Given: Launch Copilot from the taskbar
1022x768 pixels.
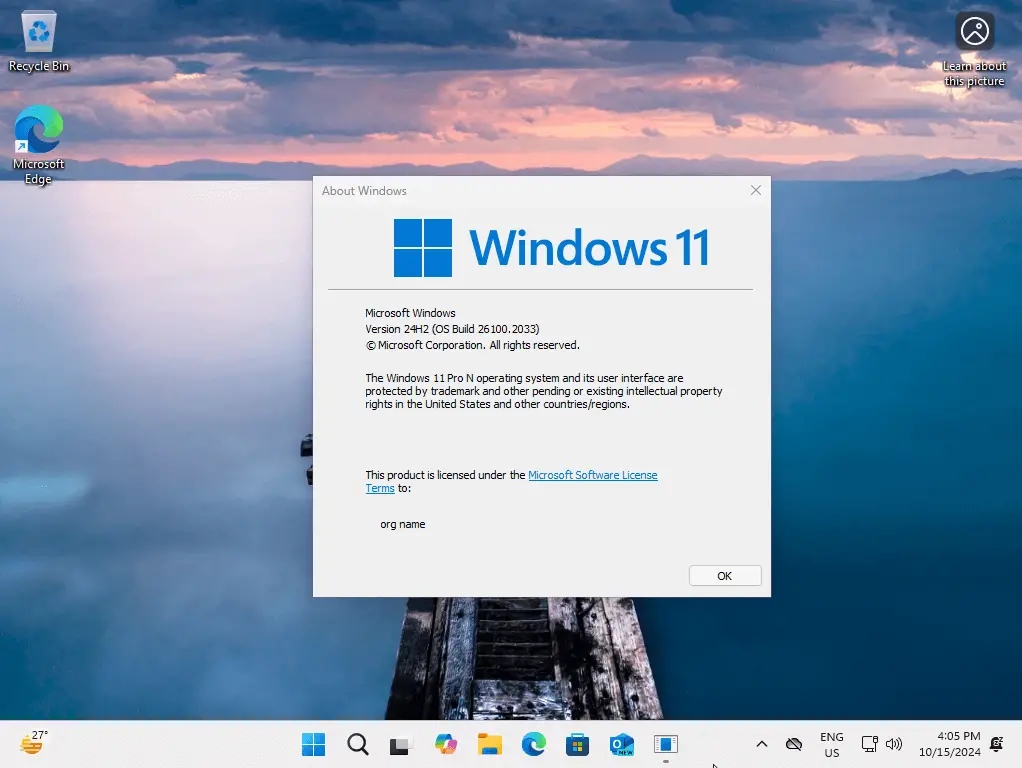Looking at the screenshot, I should click(x=445, y=744).
